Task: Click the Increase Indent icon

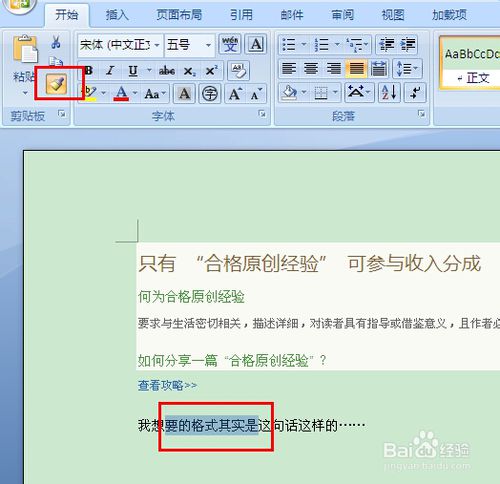Action: coord(408,44)
